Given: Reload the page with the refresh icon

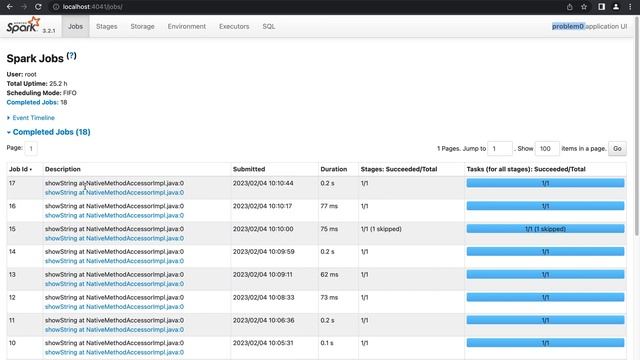Looking at the screenshot, I should pyautogui.click(x=38, y=7).
